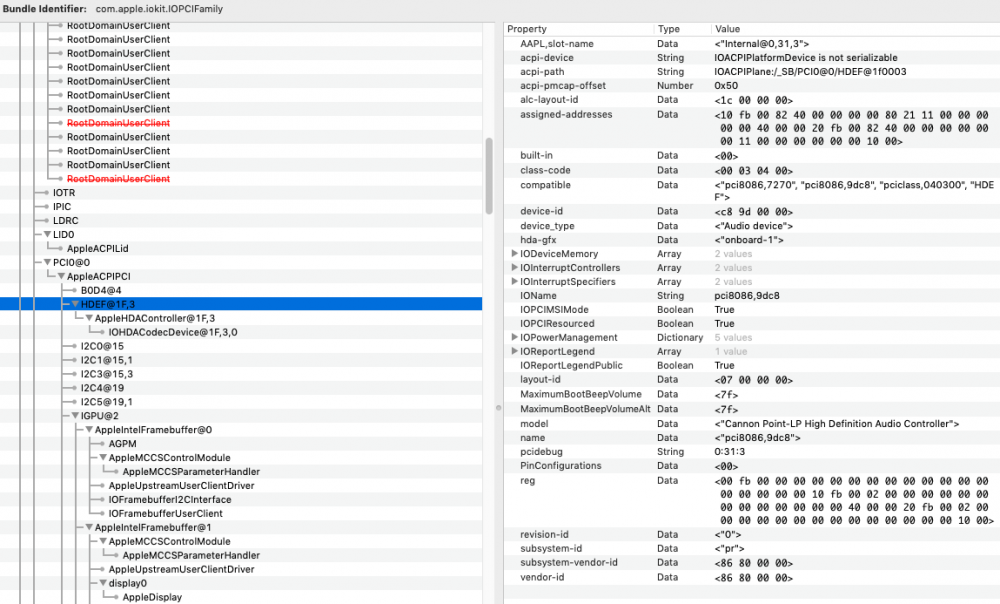The height and width of the screenshot is (604, 1000).
Task: Collapse the PCI0@0 node
Action: pyautogui.click(x=47, y=262)
